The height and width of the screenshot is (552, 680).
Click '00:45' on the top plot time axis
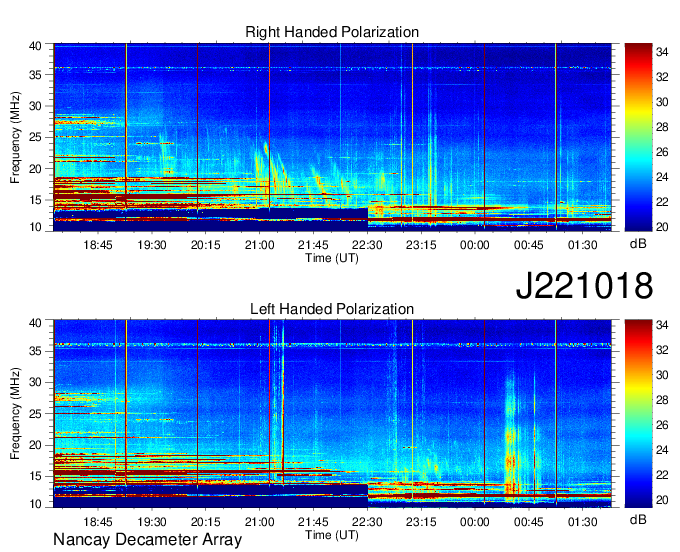pos(529,245)
